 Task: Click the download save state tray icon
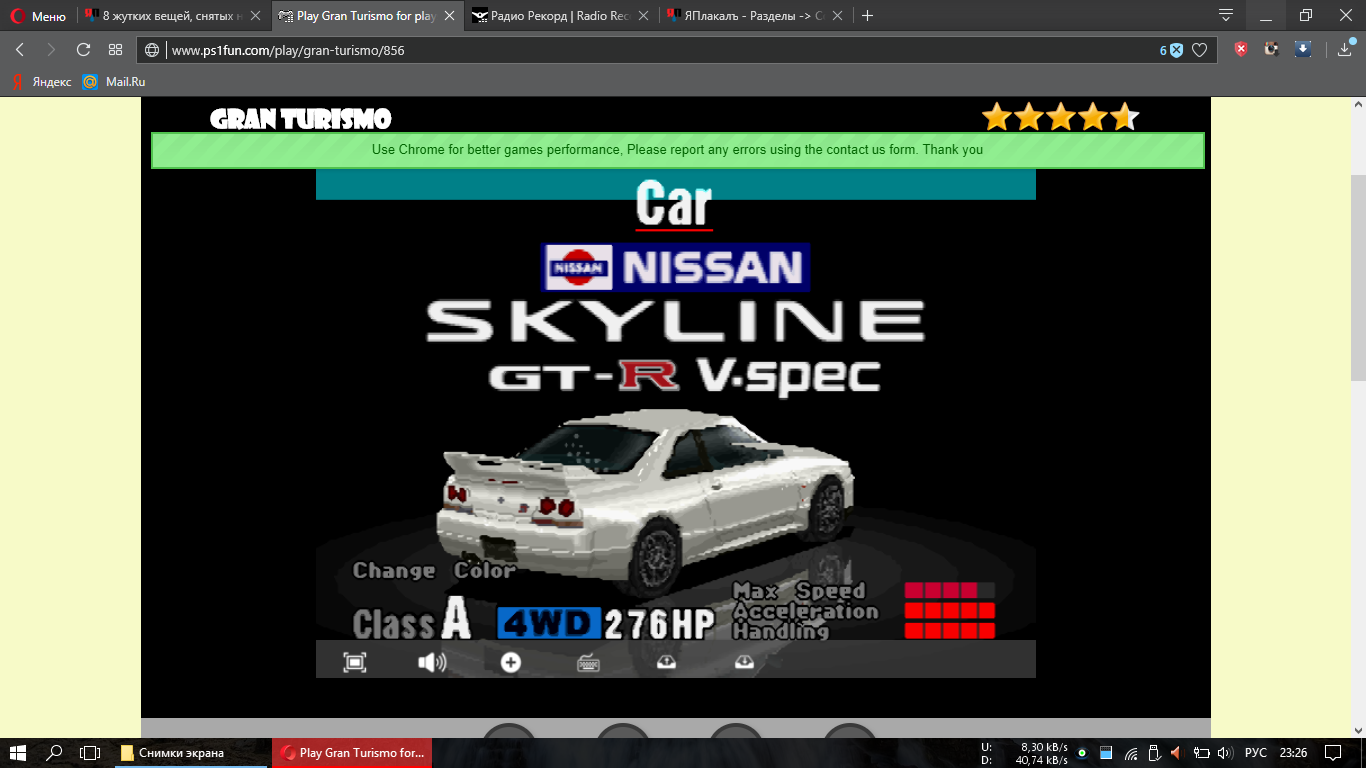pyautogui.click(x=745, y=662)
